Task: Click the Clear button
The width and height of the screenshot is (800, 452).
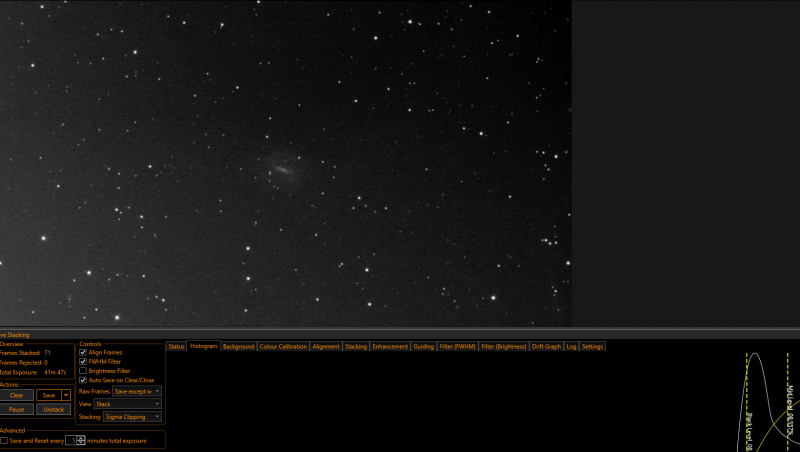Action: [16, 395]
